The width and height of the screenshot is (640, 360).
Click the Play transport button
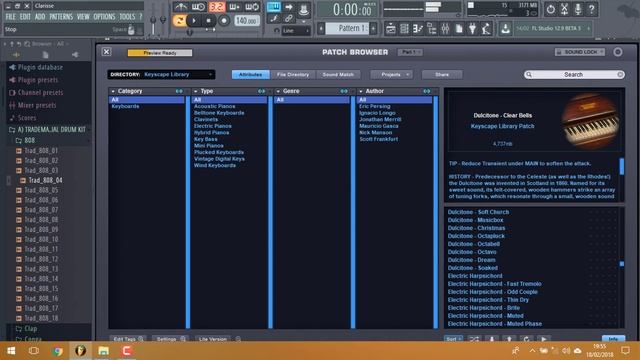pyautogui.click(x=194, y=20)
